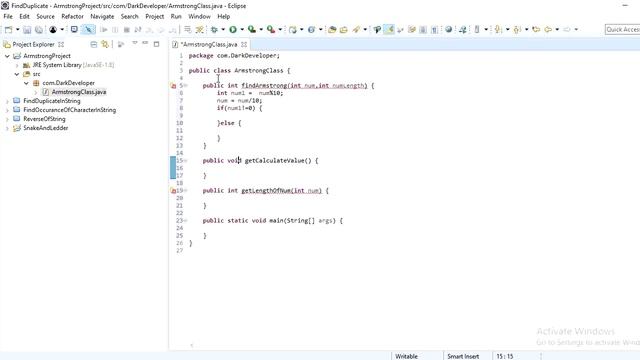The width and height of the screenshot is (640, 360).
Task: Open Project Explorer view menu arrow
Action: click(x=134, y=43)
